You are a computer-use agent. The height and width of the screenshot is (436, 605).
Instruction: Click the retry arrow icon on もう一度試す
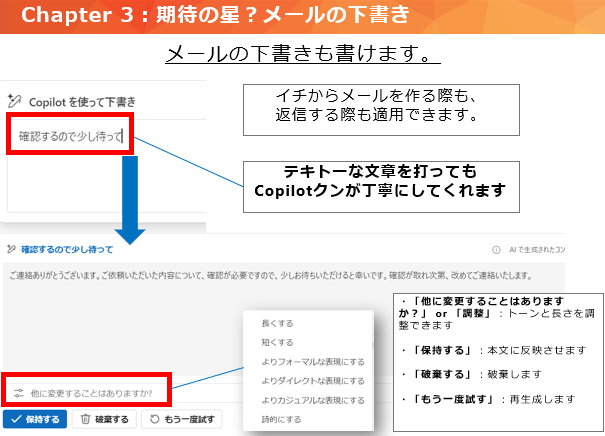pos(154,419)
